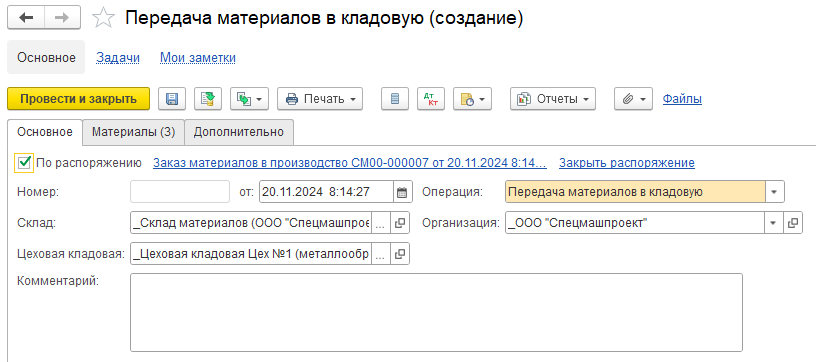Screen dimensions: 816x362
Task: Add document to favorites with the star
Action: pos(103,18)
